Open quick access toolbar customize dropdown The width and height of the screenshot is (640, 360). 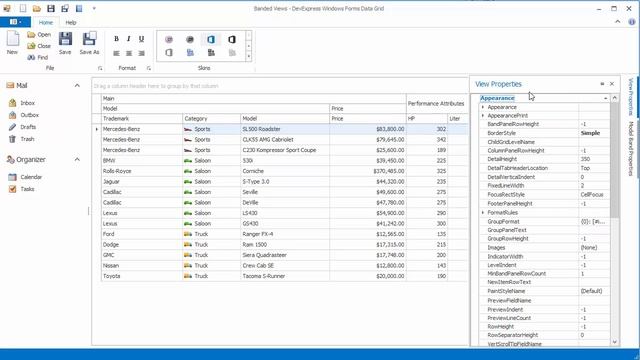pos(94,8)
